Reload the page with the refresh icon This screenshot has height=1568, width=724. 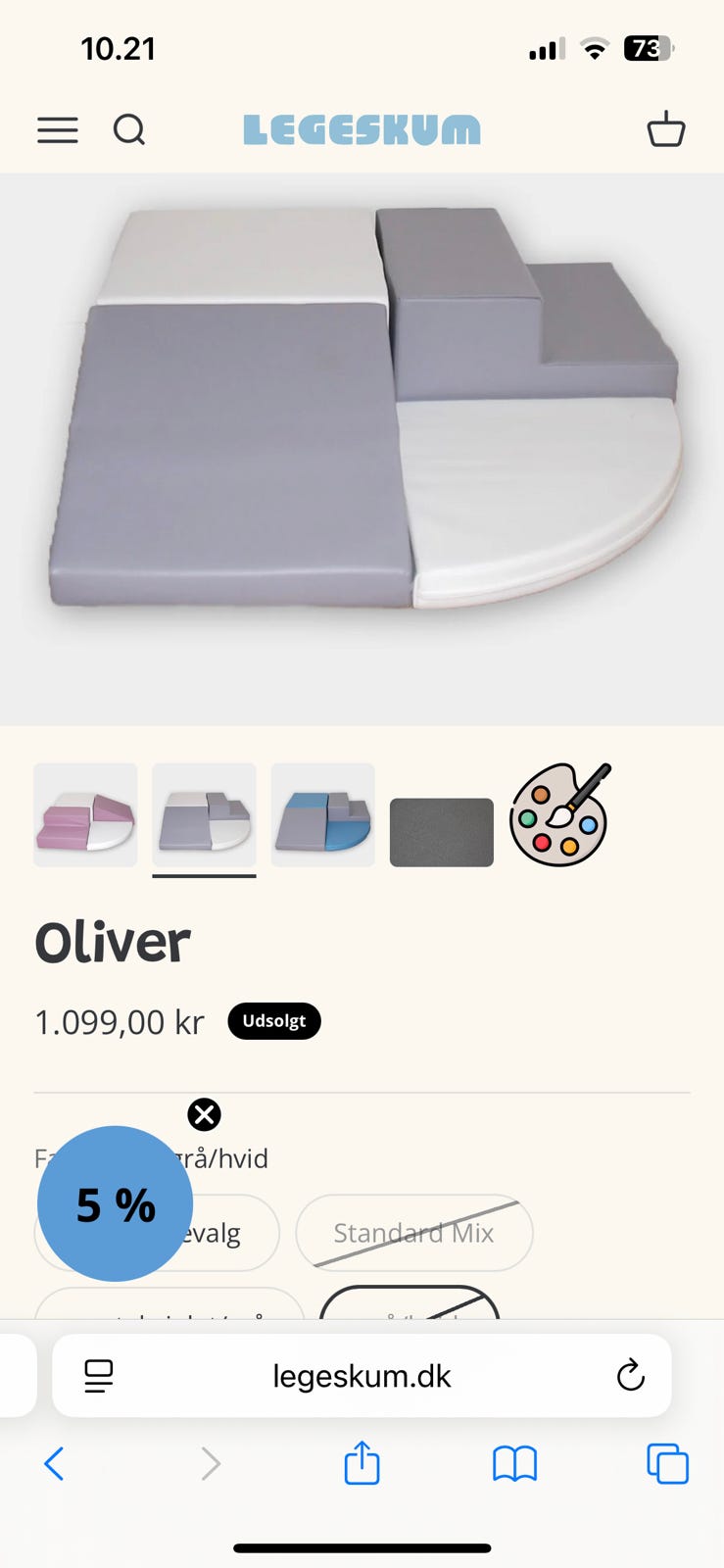pos(631,1376)
